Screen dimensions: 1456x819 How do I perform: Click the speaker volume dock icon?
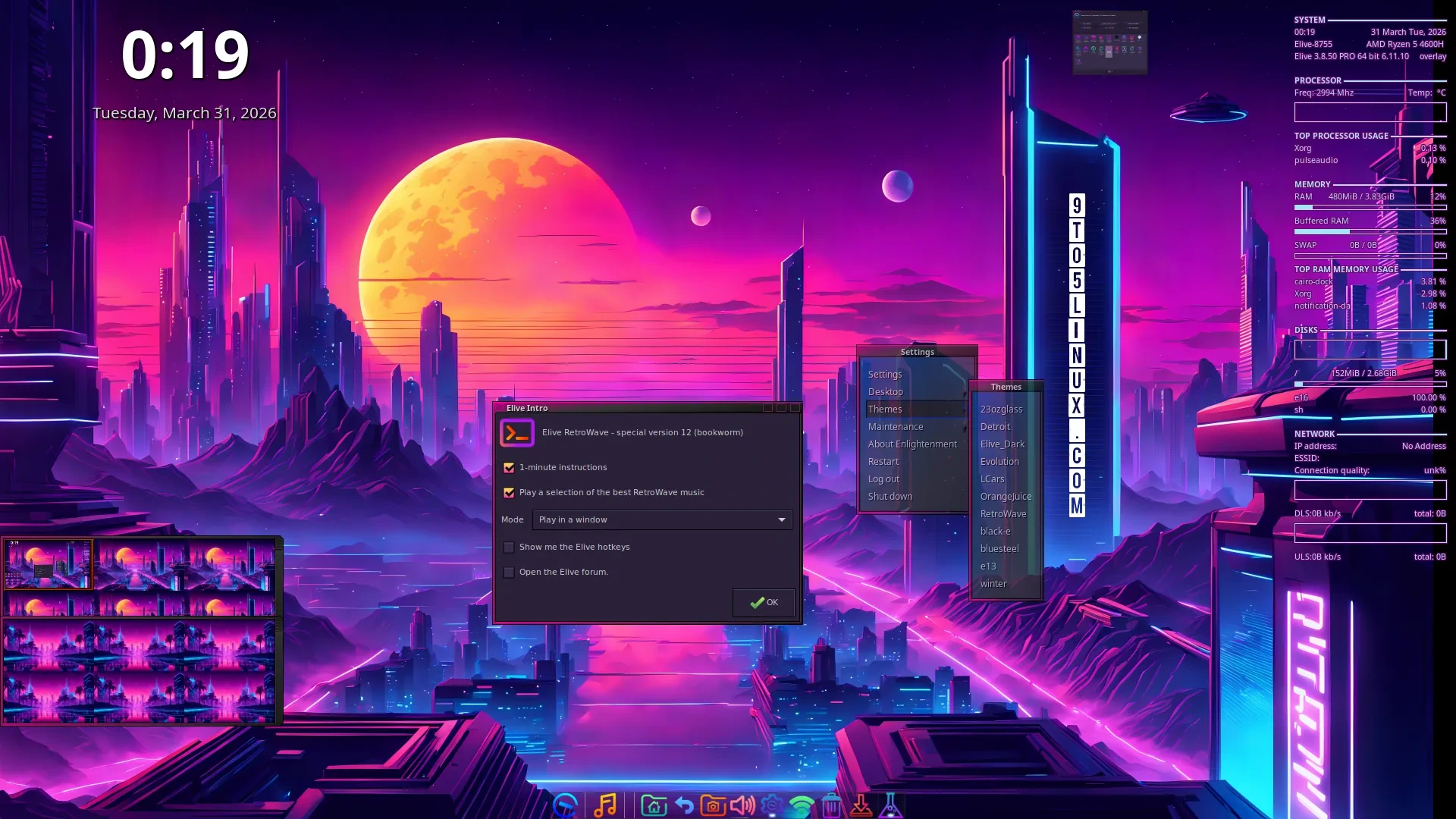click(x=742, y=805)
